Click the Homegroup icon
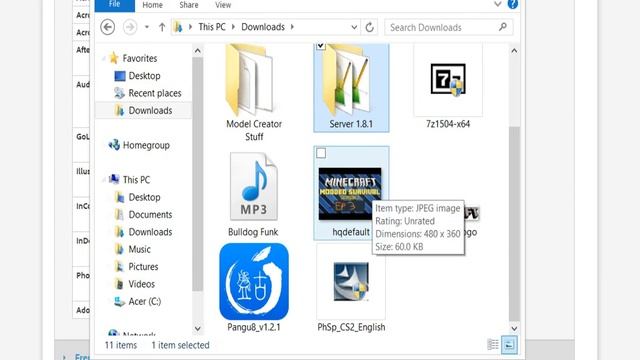The height and width of the screenshot is (360, 640). (x=114, y=145)
